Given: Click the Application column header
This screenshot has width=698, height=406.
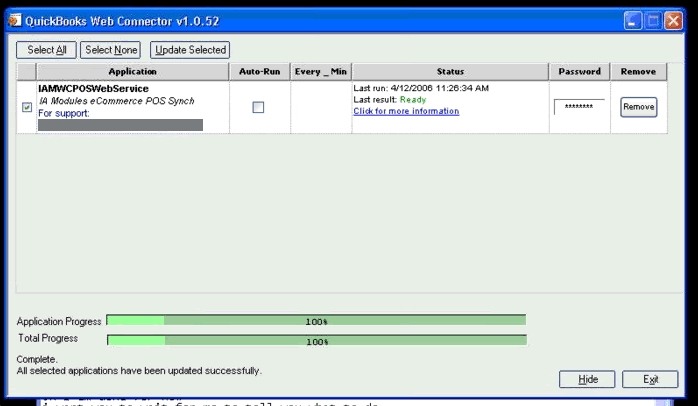Looking at the screenshot, I should pyautogui.click(x=133, y=72).
